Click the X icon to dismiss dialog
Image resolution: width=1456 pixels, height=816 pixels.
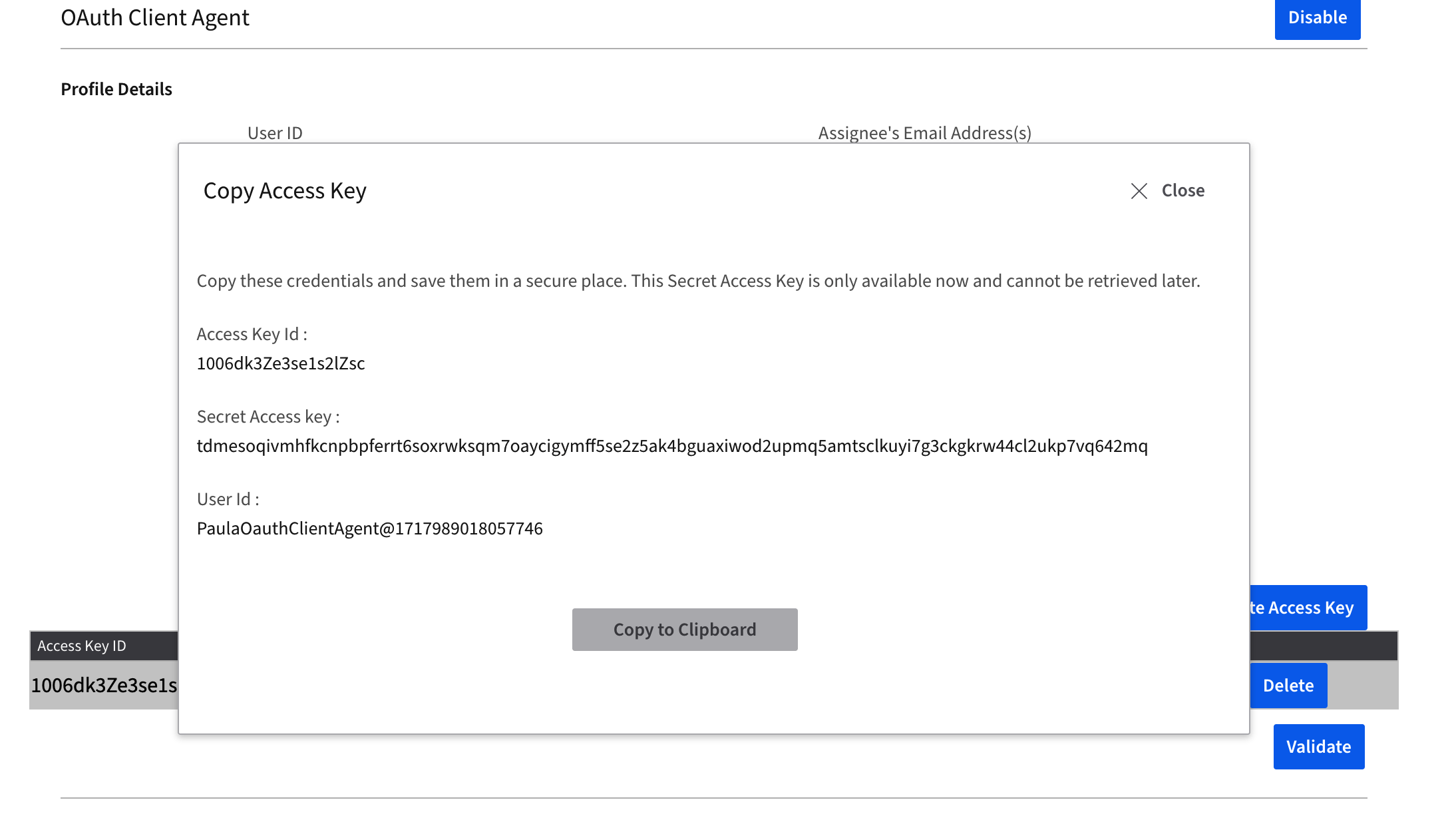click(x=1139, y=191)
